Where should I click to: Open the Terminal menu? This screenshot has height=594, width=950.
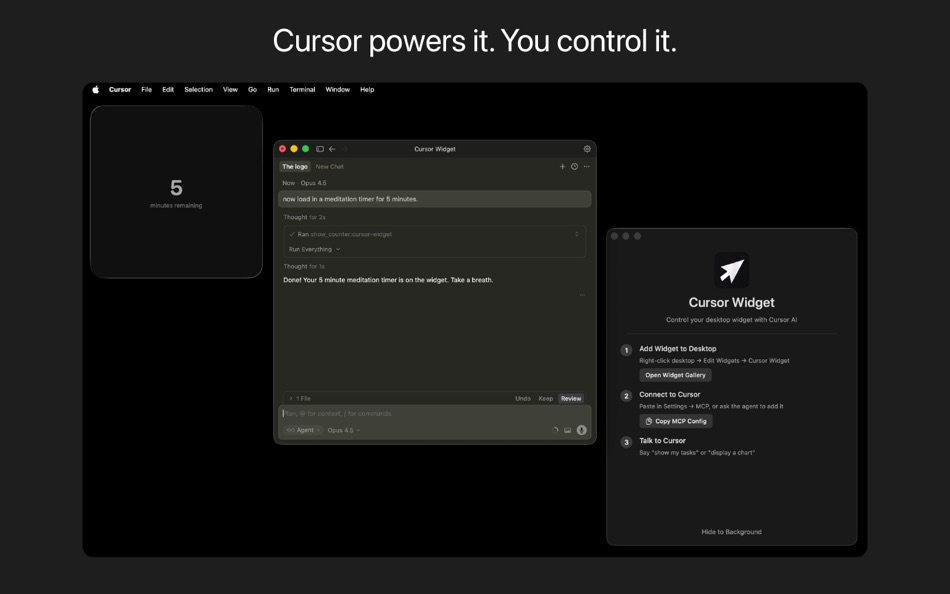click(301, 89)
